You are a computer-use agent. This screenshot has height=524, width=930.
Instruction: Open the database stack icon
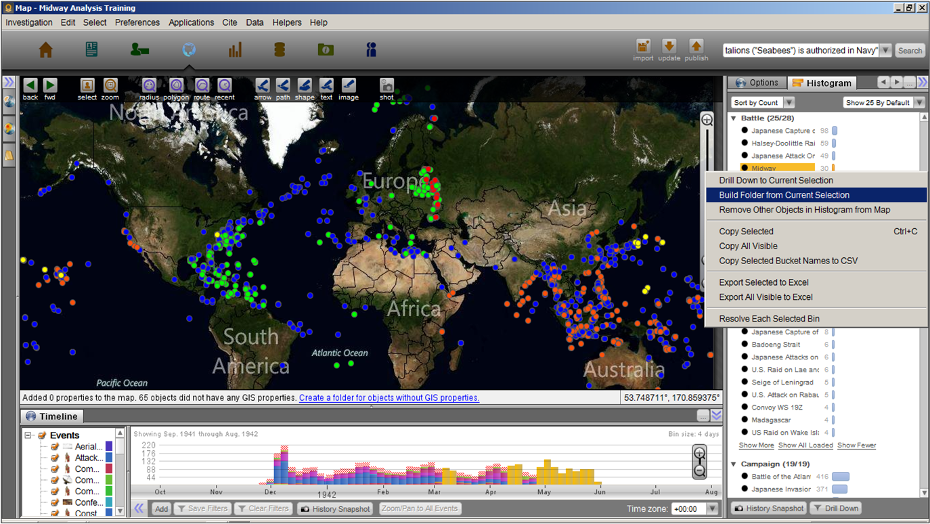279,49
